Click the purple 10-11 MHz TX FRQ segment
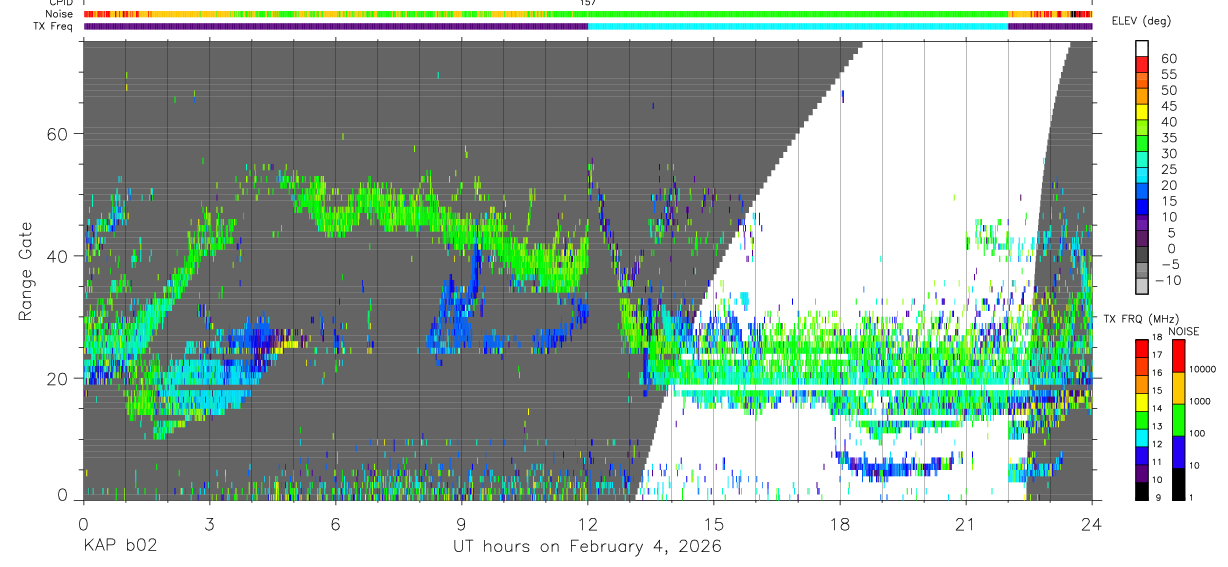The width and height of the screenshot is (1228, 567). (x=1142, y=474)
